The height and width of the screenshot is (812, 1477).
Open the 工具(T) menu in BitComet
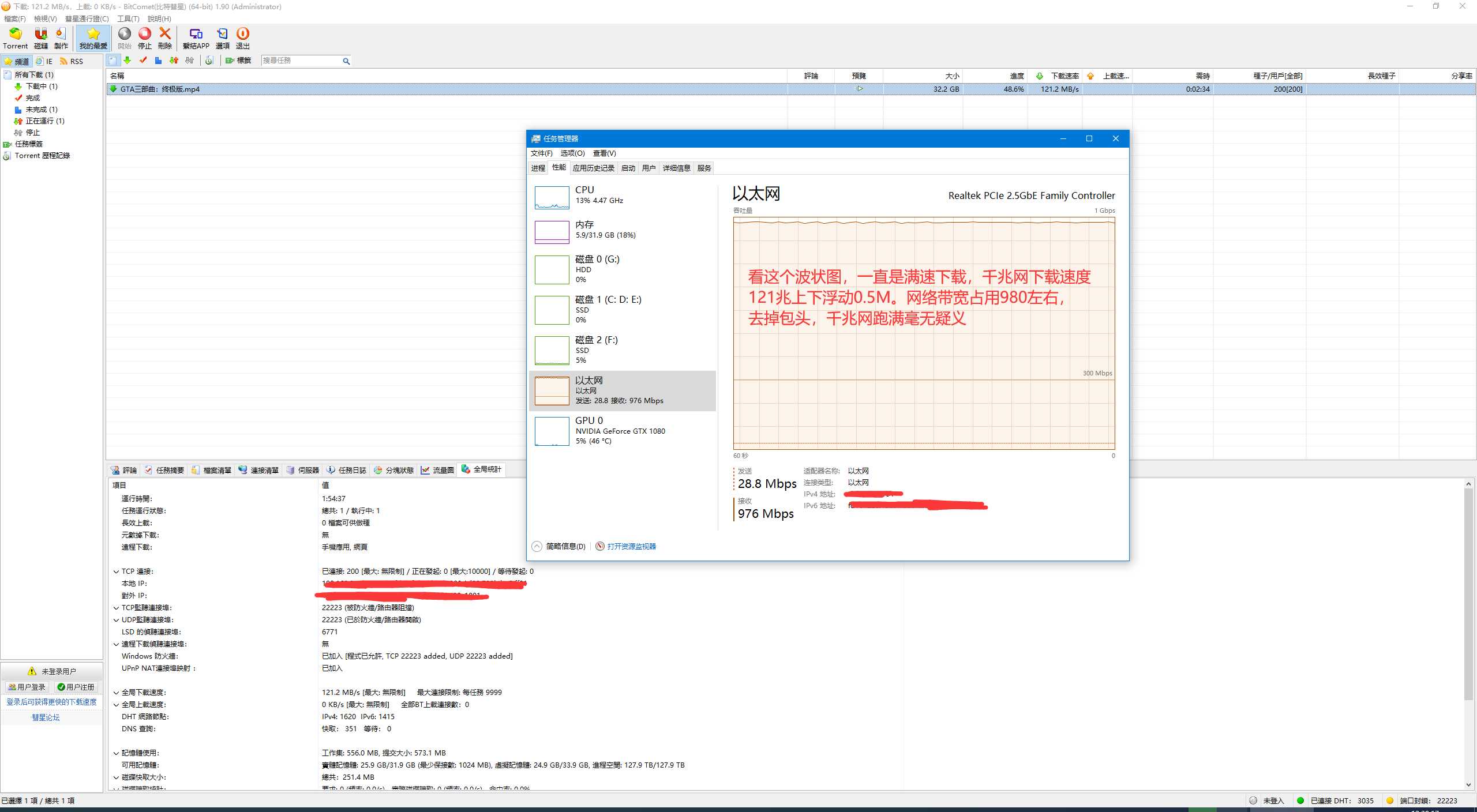(128, 18)
